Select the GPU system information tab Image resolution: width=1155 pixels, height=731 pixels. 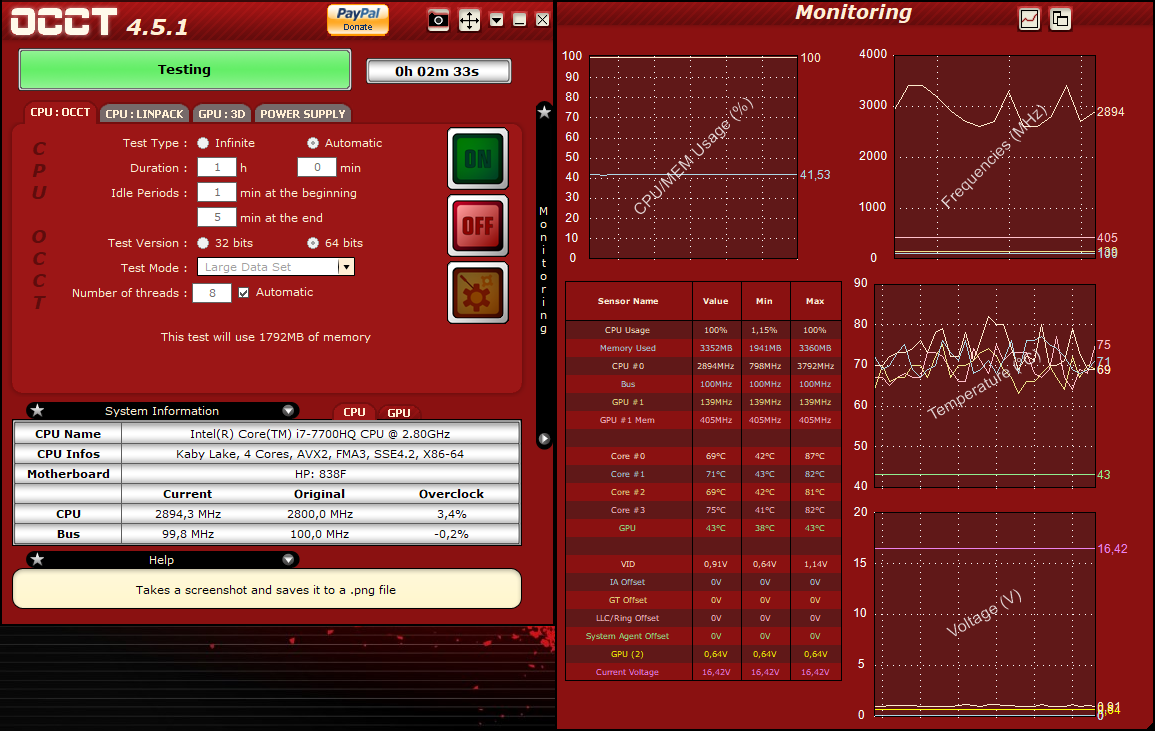(x=399, y=413)
